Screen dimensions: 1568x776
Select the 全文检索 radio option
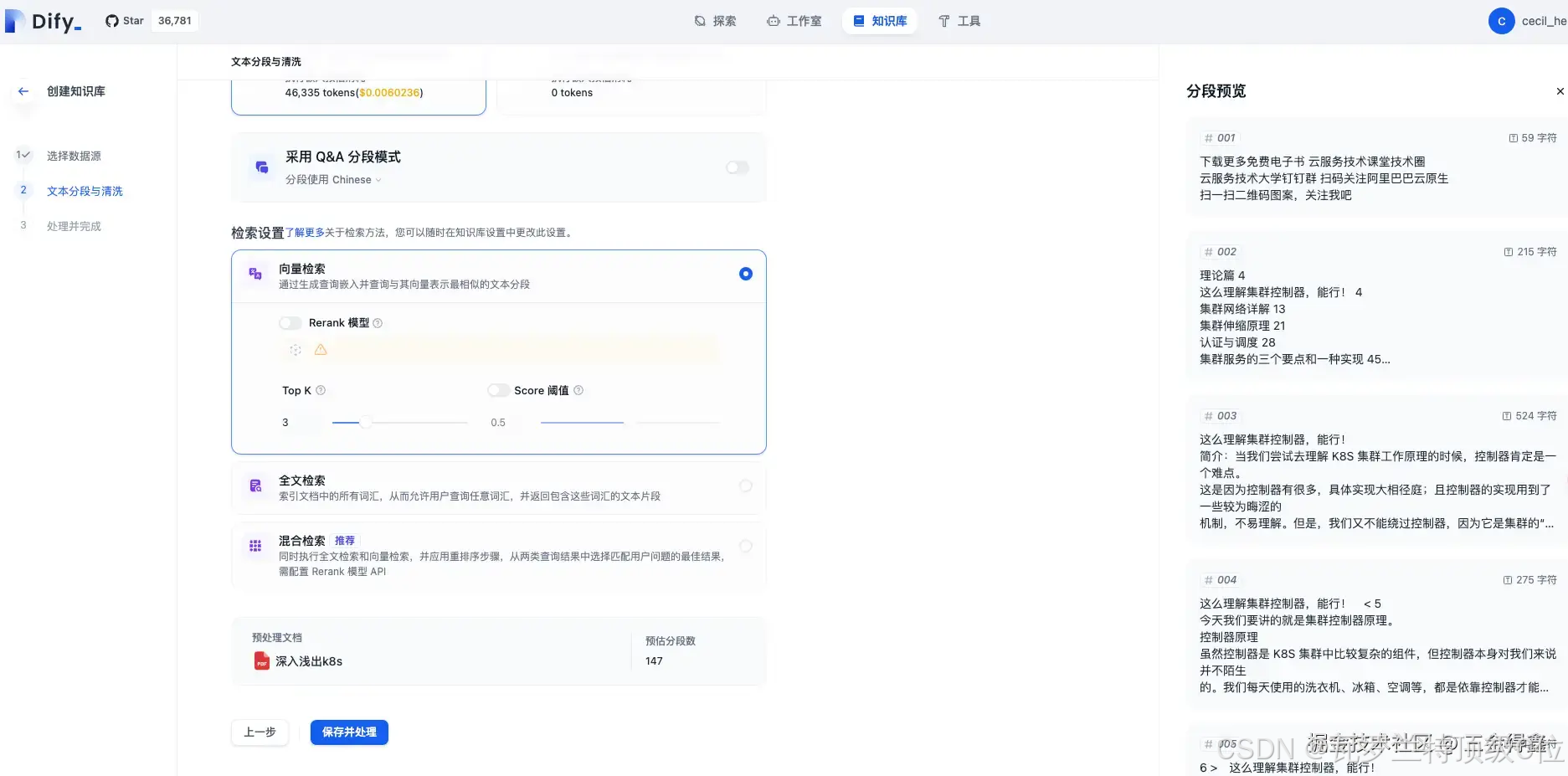[746, 486]
